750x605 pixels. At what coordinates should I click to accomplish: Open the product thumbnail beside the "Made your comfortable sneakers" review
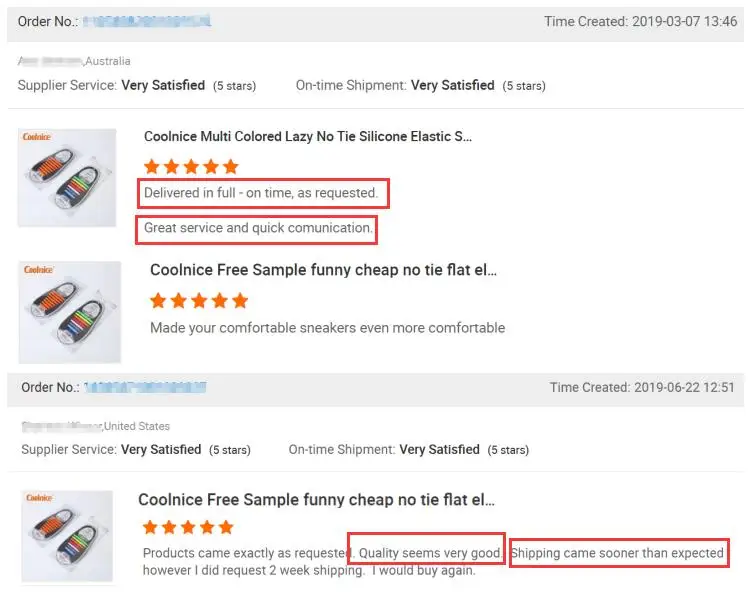pyautogui.click(x=70, y=311)
